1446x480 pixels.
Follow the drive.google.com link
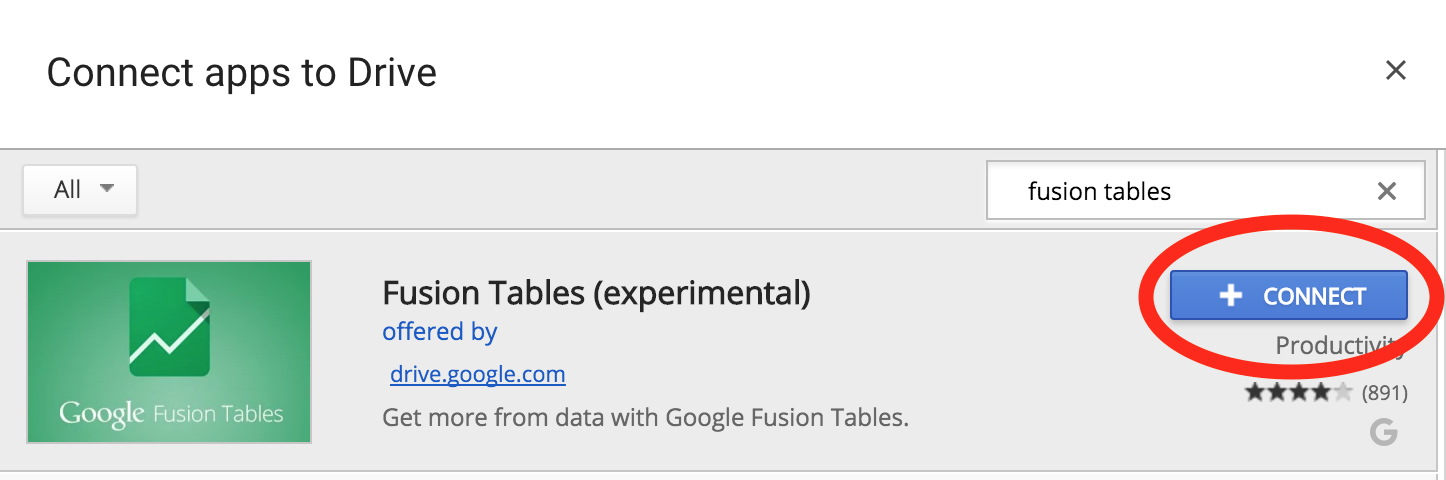point(478,375)
